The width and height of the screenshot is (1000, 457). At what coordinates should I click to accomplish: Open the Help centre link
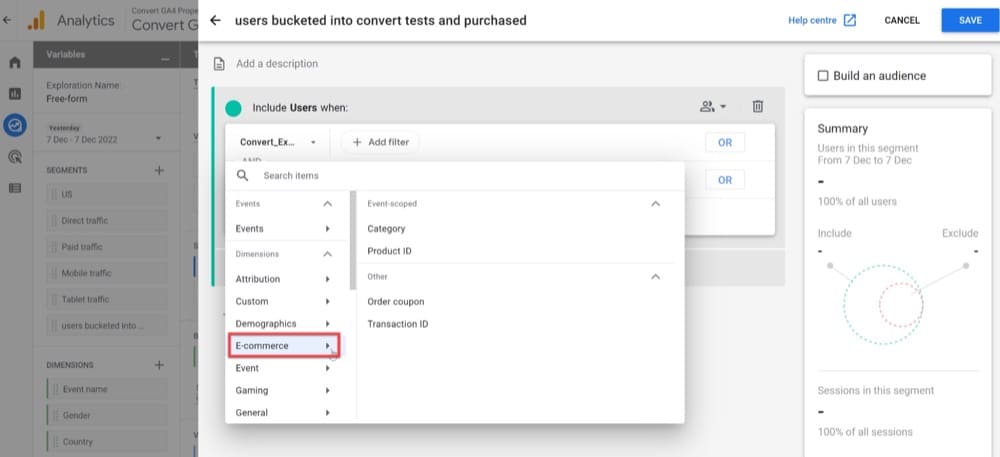(x=822, y=20)
